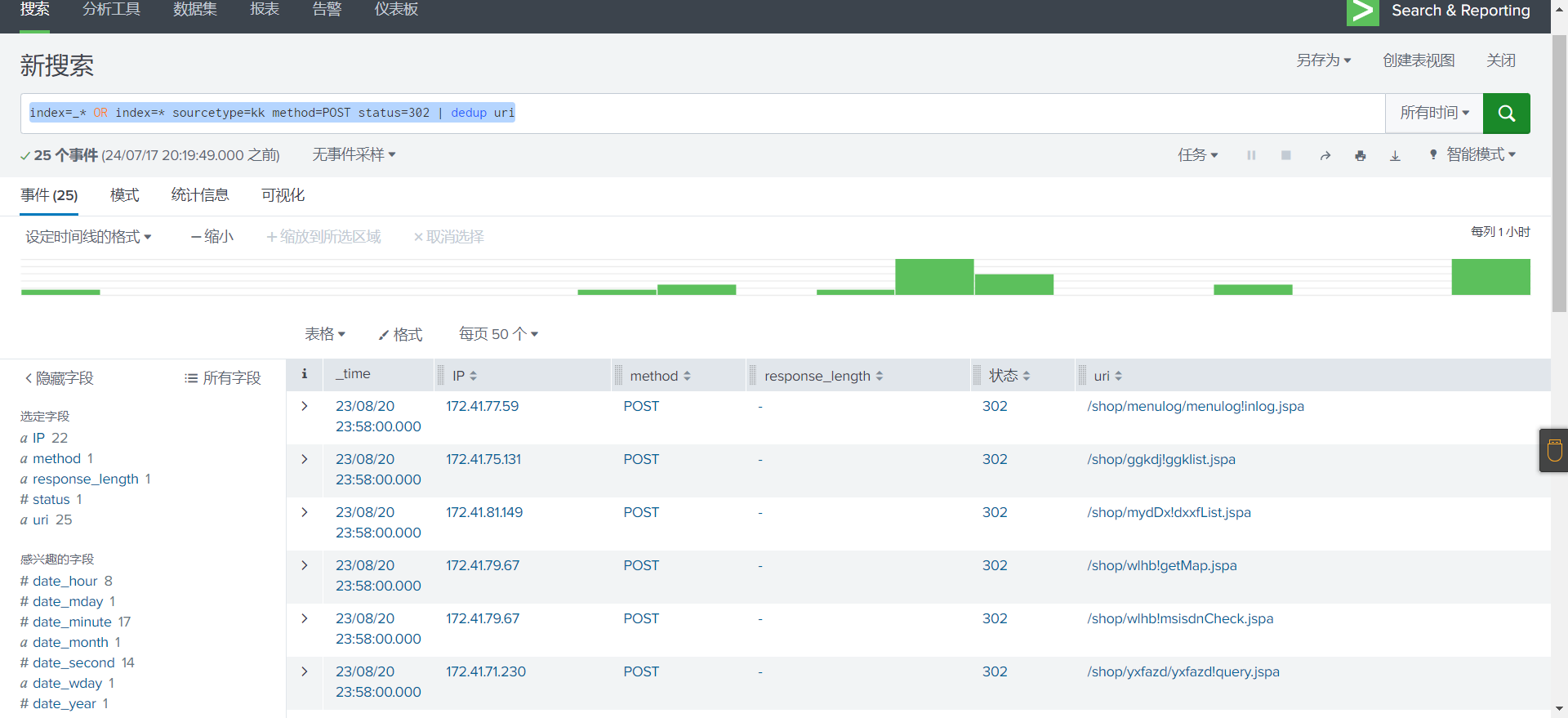1568x718 pixels.
Task: Pause the search job
Action: point(1251,155)
